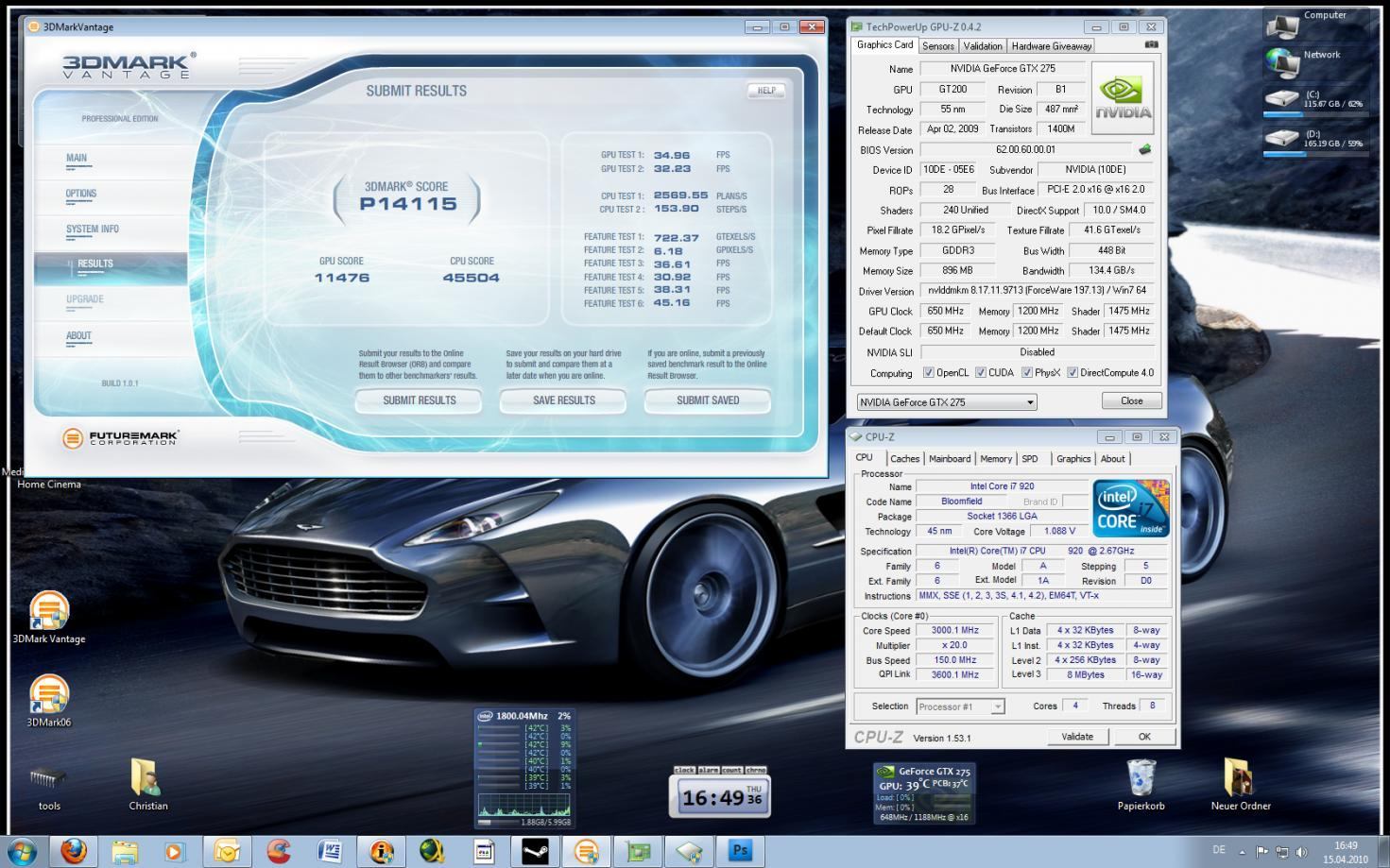
Task: Click the Save Results button
Action: (x=563, y=400)
